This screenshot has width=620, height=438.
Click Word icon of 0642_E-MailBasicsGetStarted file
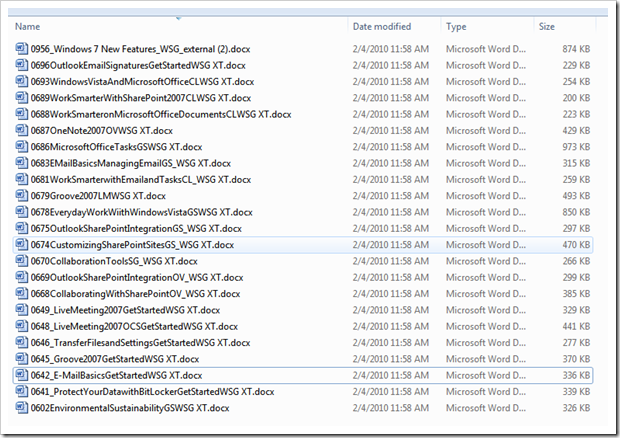(x=21, y=374)
